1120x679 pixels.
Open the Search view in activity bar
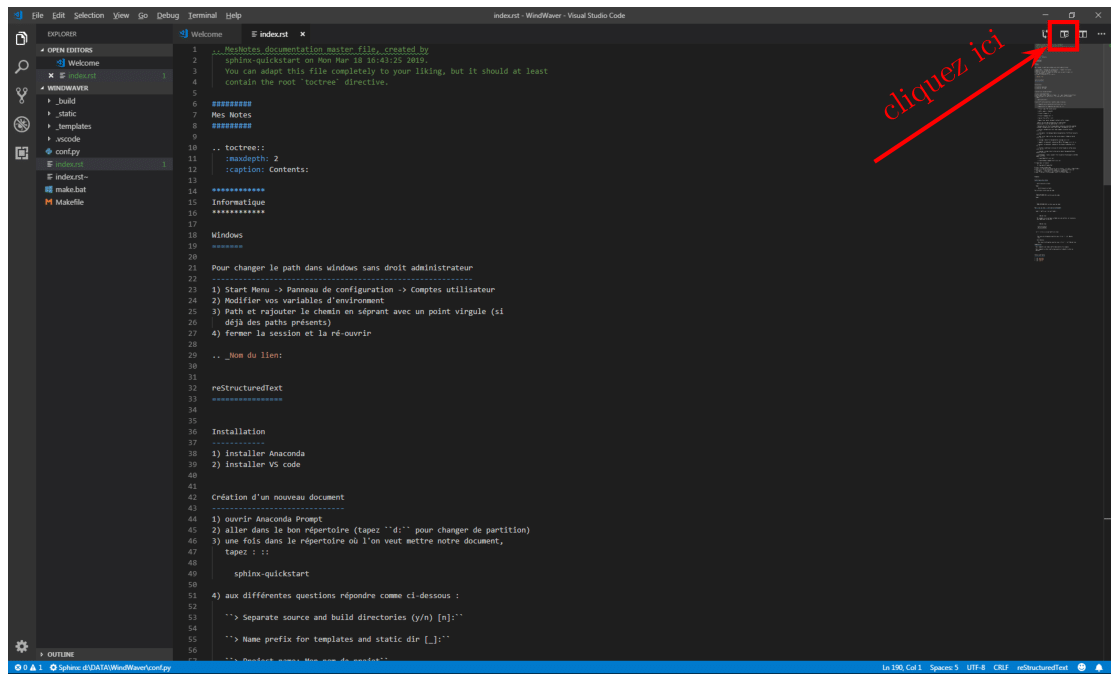21,67
